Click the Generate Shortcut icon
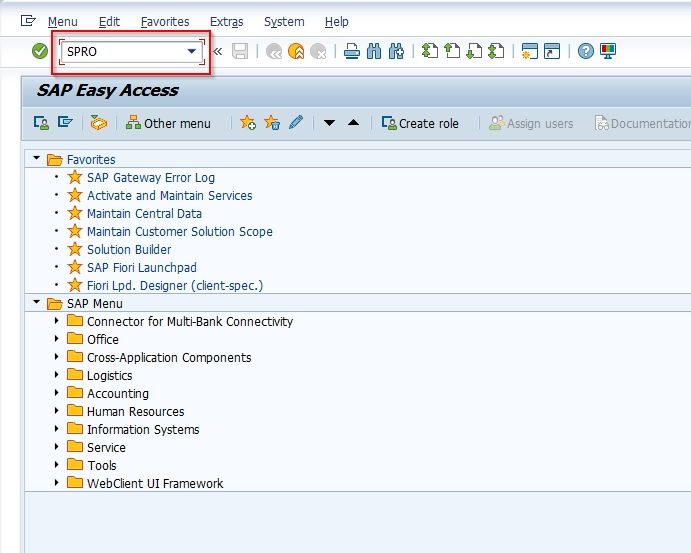Image resolution: width=691 pixels, height=553 pixels. pyautogui.click(x=552, y=51)
